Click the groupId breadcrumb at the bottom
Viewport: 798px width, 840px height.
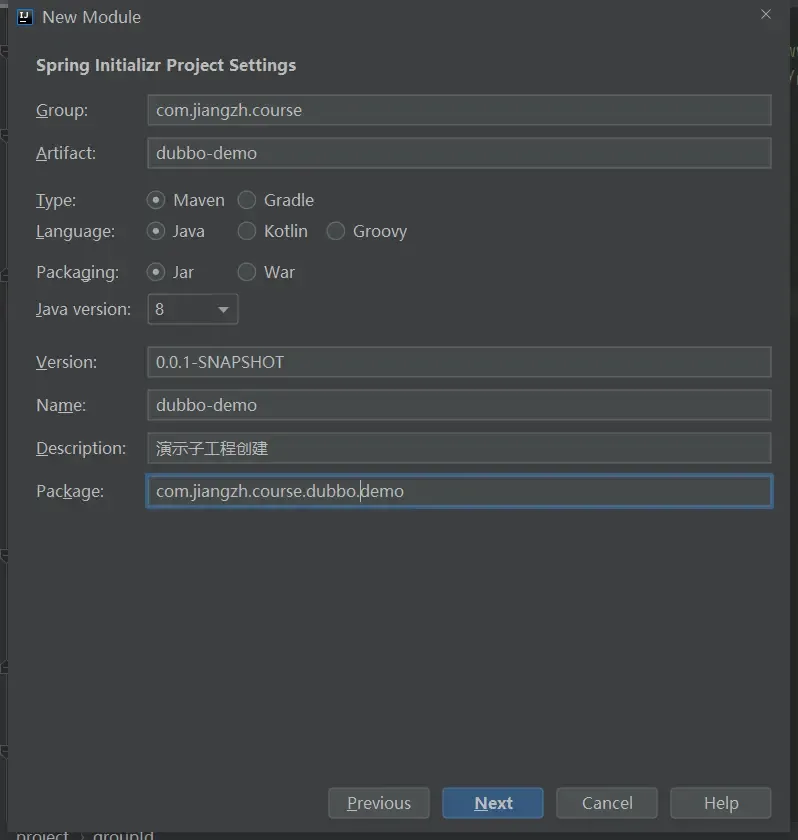pyautogui.click(x=123, y=834)
